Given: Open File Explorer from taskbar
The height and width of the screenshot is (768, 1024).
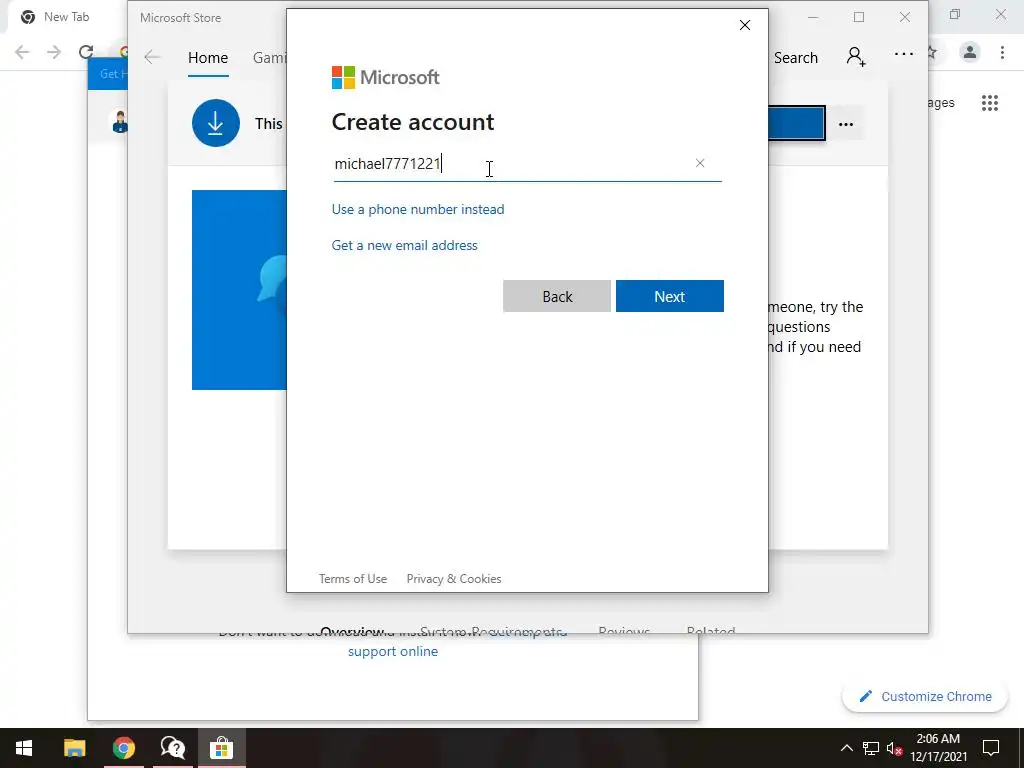Looking at the screenshot, I should coord(74,748).
